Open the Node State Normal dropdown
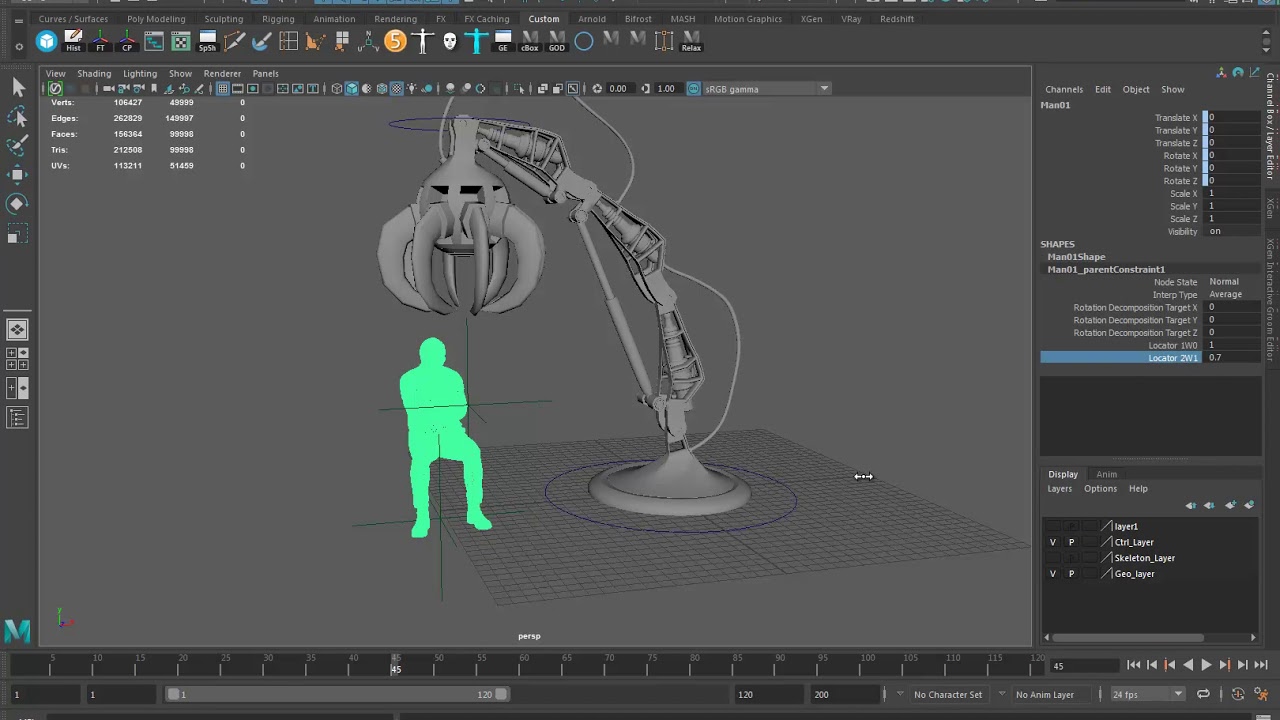 pyautogui.click(x=1233, y=282)
